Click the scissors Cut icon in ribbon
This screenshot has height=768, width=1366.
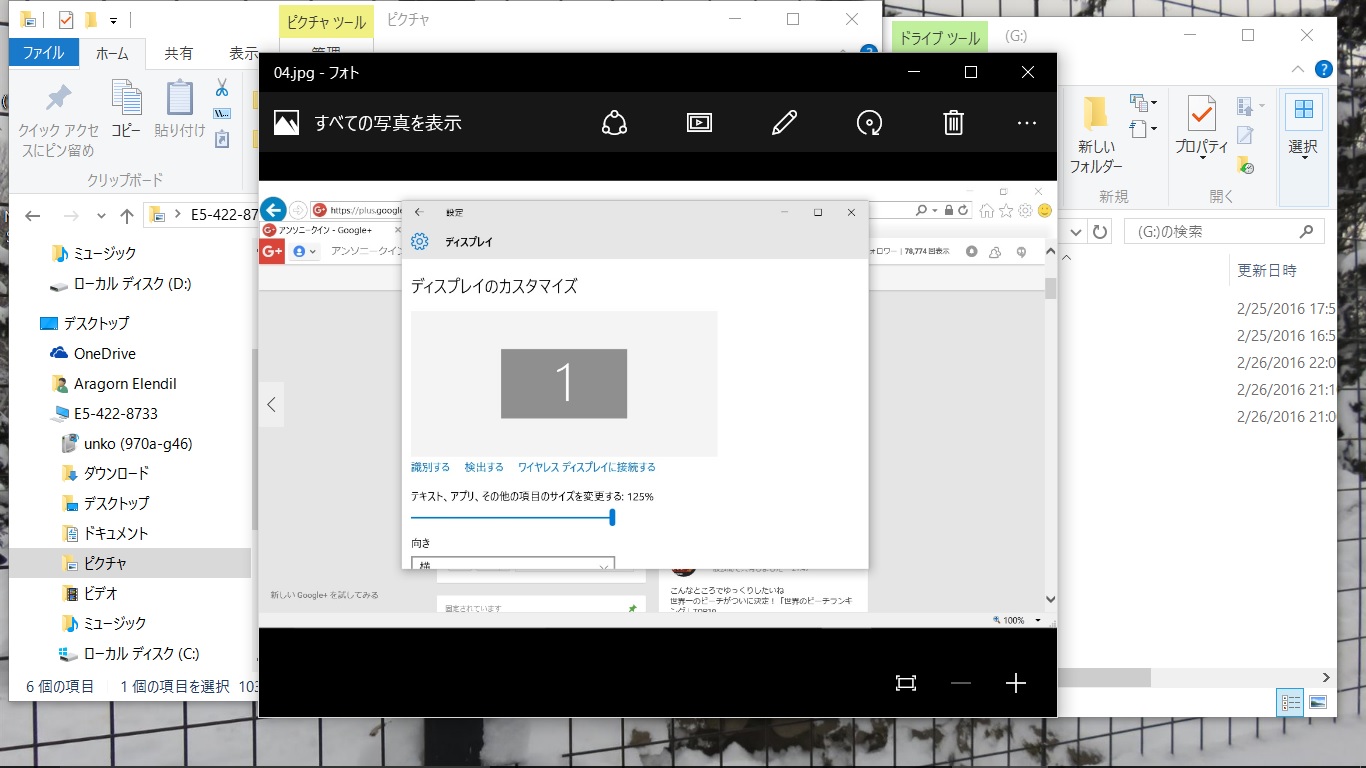coord(222,88)
